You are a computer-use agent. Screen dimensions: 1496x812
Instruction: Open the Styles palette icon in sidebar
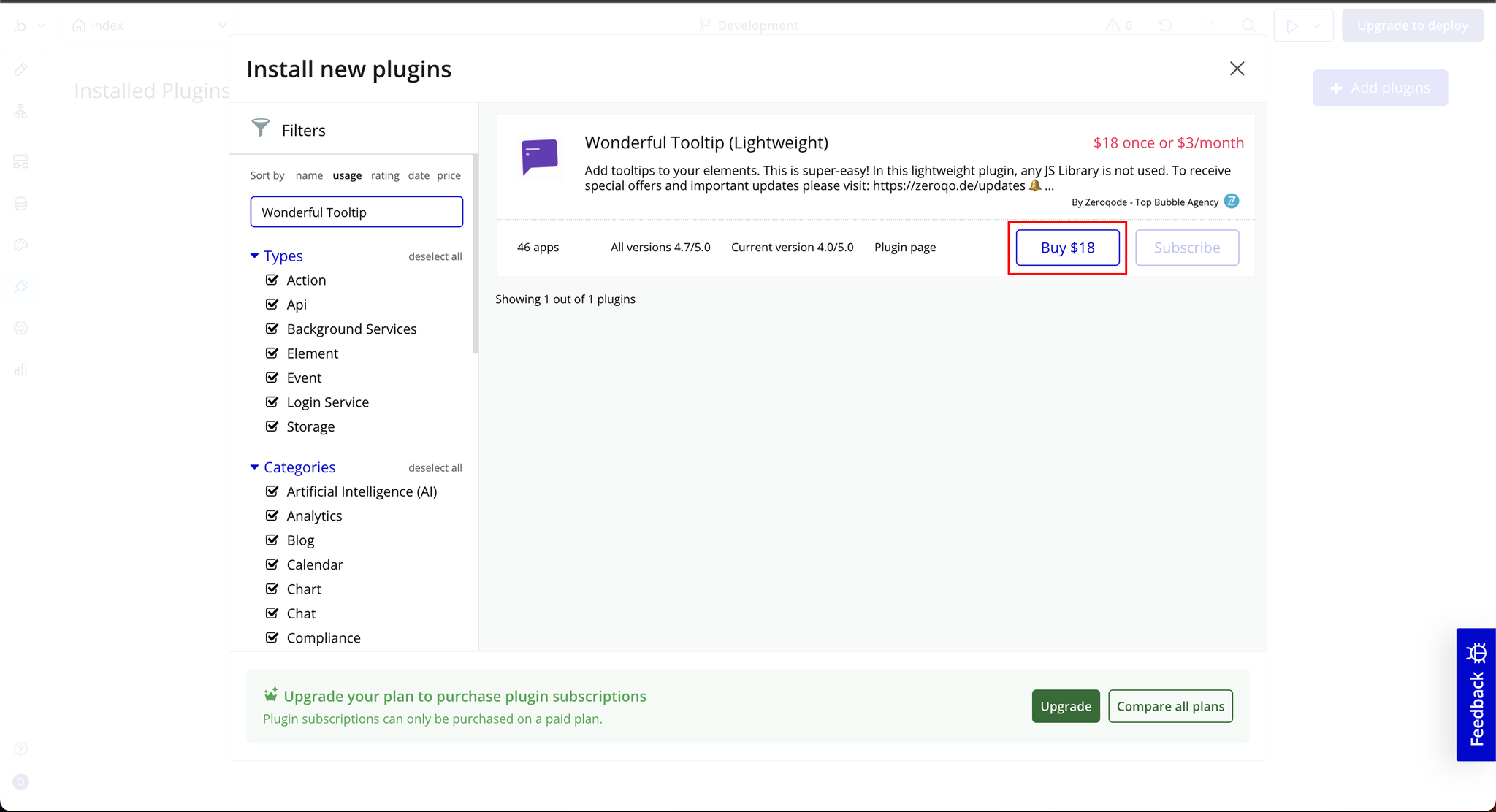[x=20, y=245]
